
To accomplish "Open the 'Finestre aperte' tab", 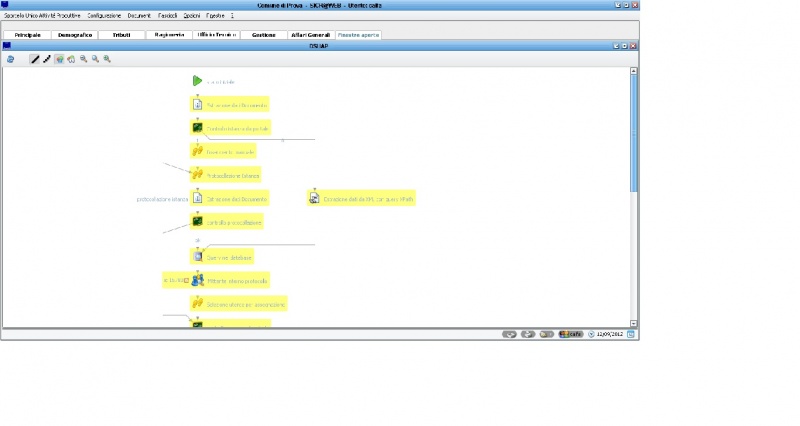I will pyautogui.click(x=358, y=35).
